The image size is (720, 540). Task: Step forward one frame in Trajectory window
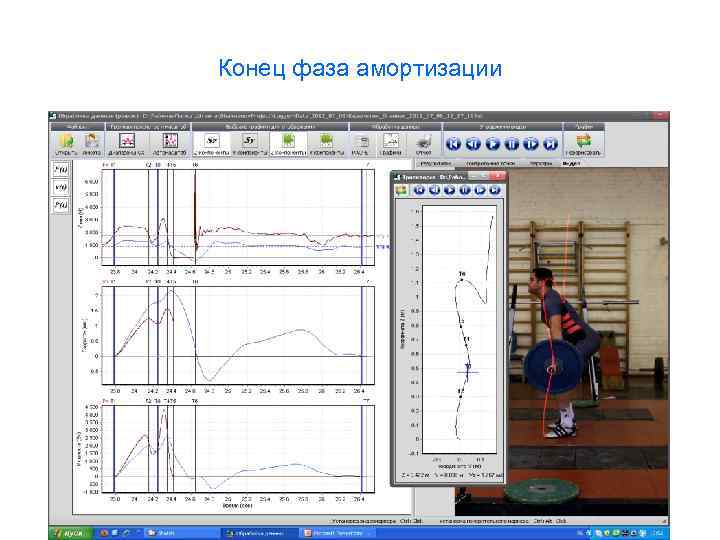tap(480, 190)
